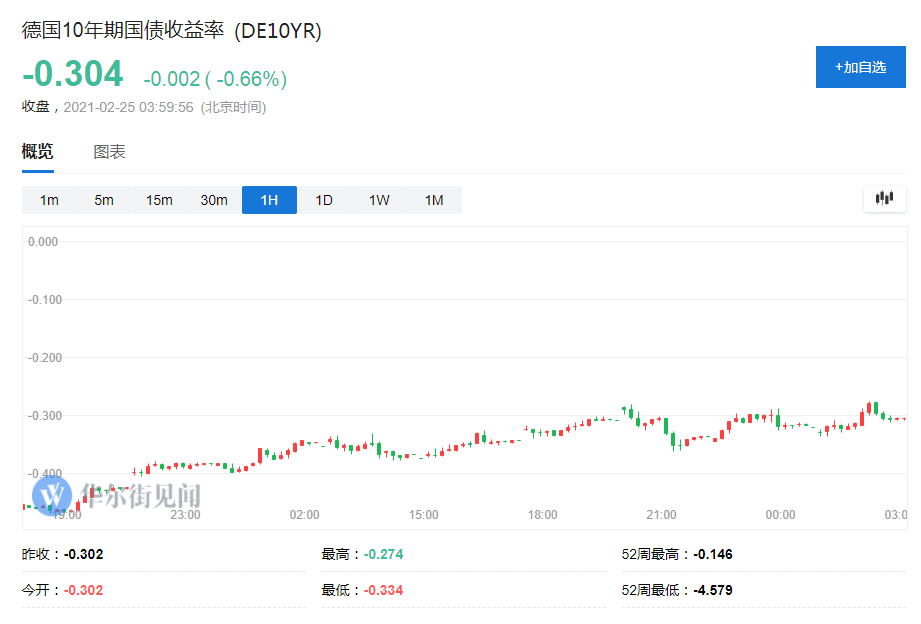Image resolution: width=921 pixels, height=624 pixels.
Task: Set chart interval to 1W
Action: [x=379, y=200]
